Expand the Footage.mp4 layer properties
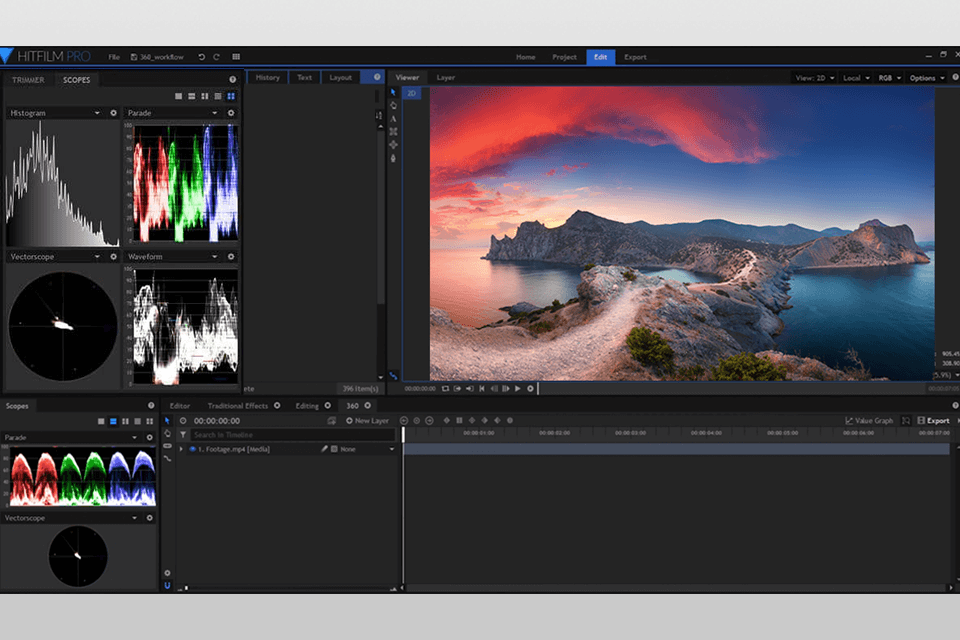 point(181,449)
